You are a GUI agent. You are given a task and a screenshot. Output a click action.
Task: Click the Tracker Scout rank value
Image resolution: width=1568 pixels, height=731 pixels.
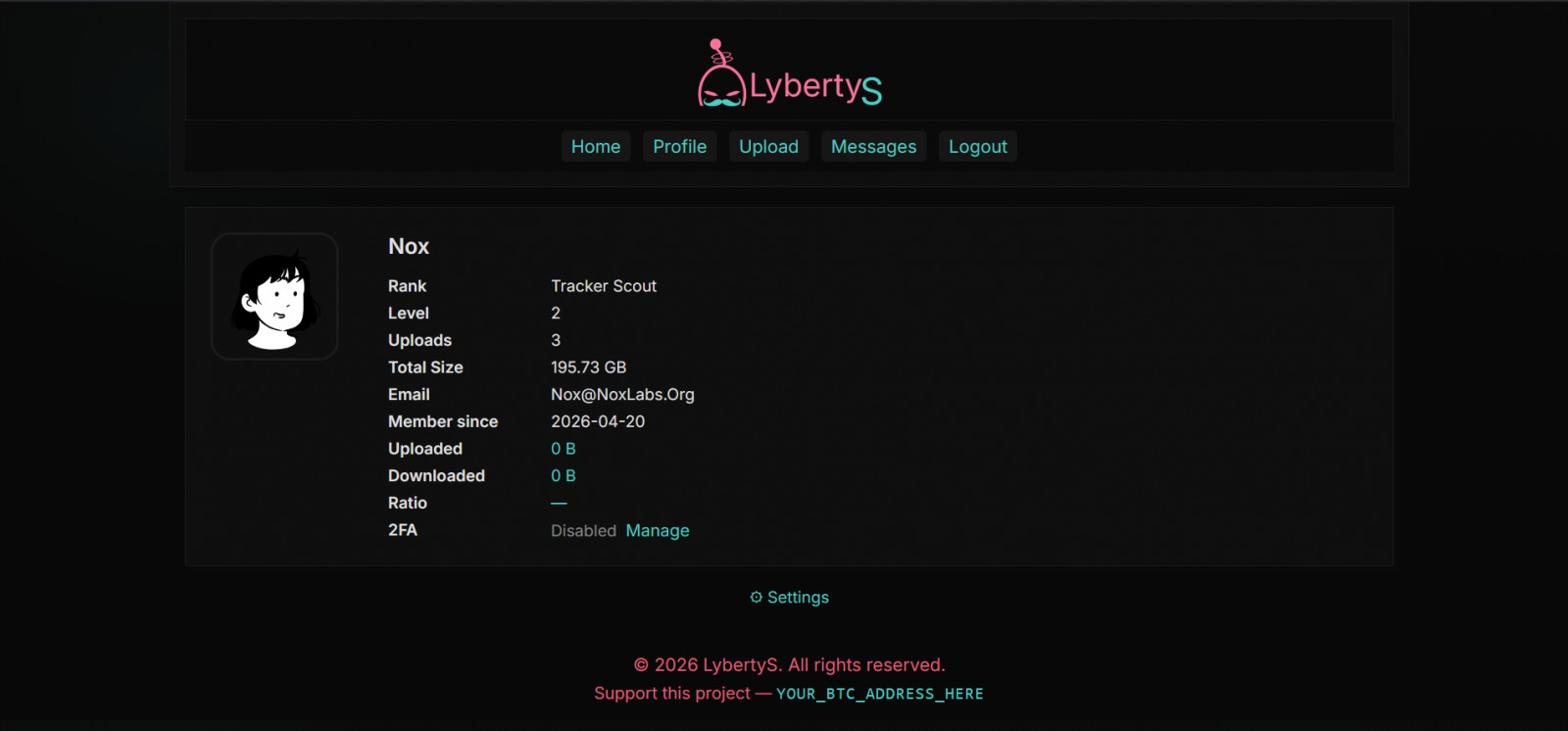point(604,286)
